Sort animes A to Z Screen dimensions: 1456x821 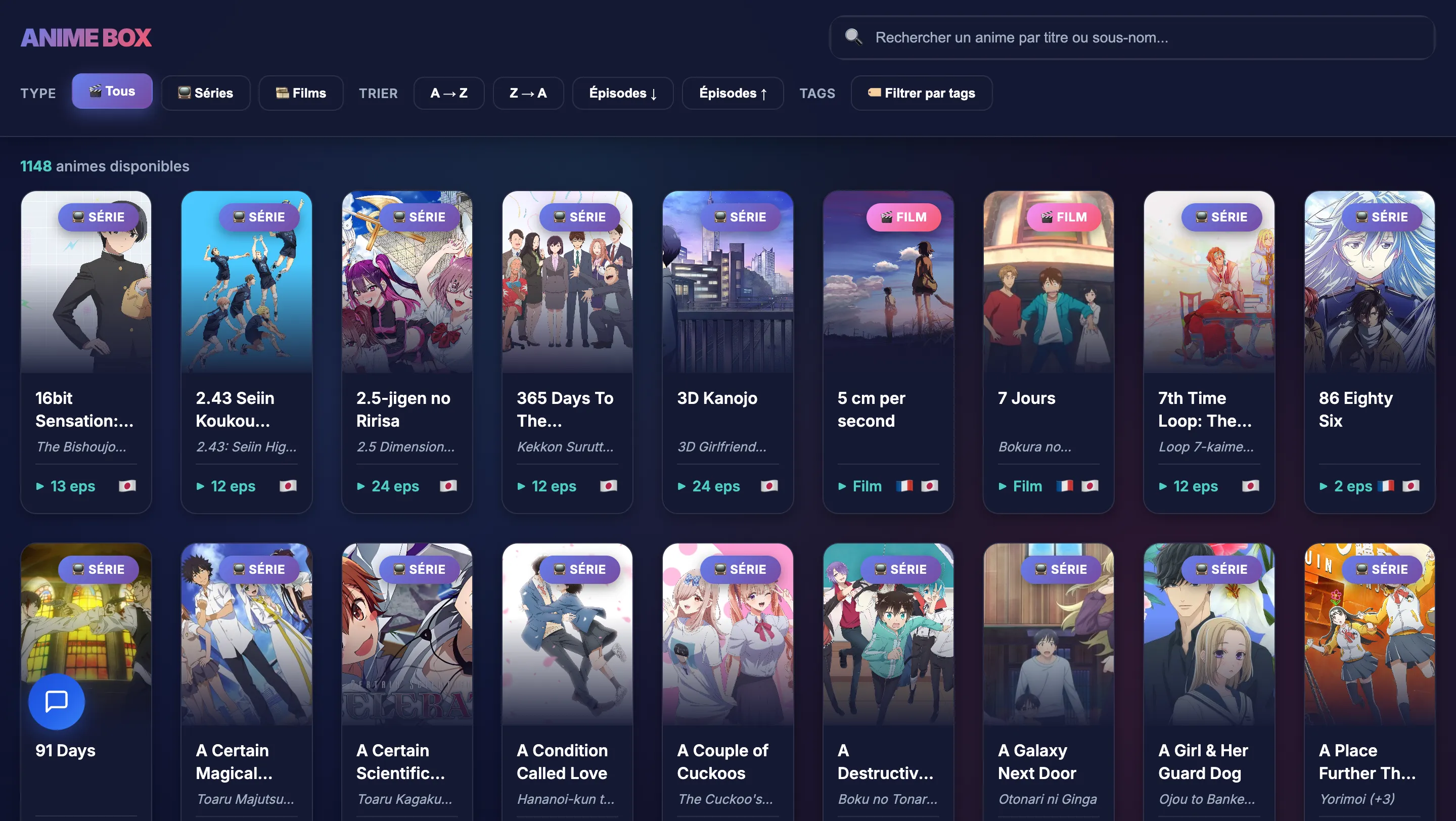(x=449, y=93)
